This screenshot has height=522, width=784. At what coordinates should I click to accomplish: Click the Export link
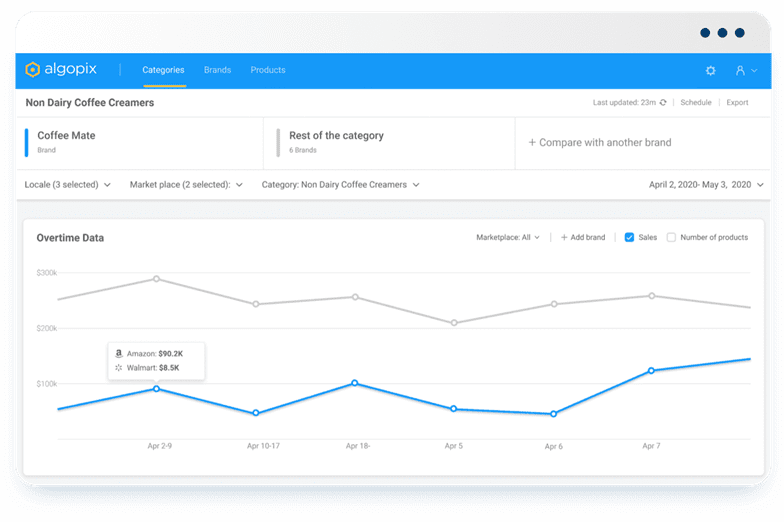click(x=737, y=102)
